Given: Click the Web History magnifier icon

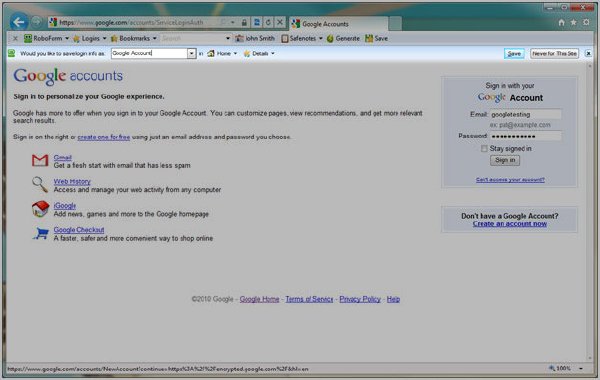Looking at the screenshot, I should (x=40, y=184).
